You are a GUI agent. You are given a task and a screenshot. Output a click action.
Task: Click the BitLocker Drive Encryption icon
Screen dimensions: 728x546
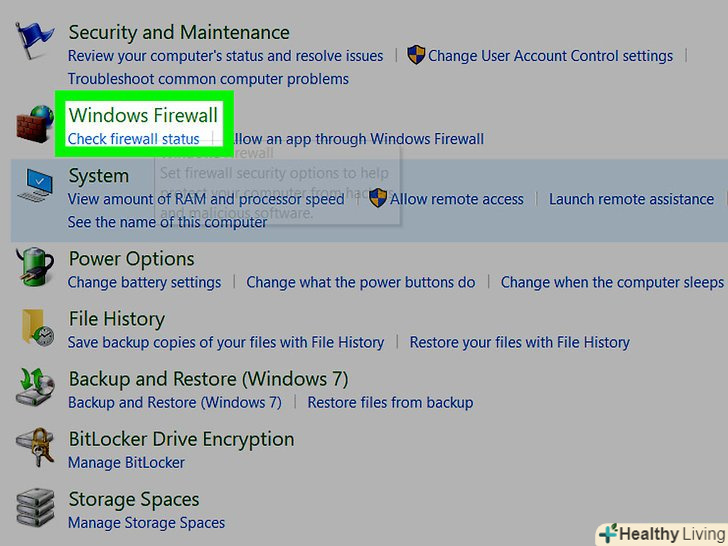click(x=35, y=449)
